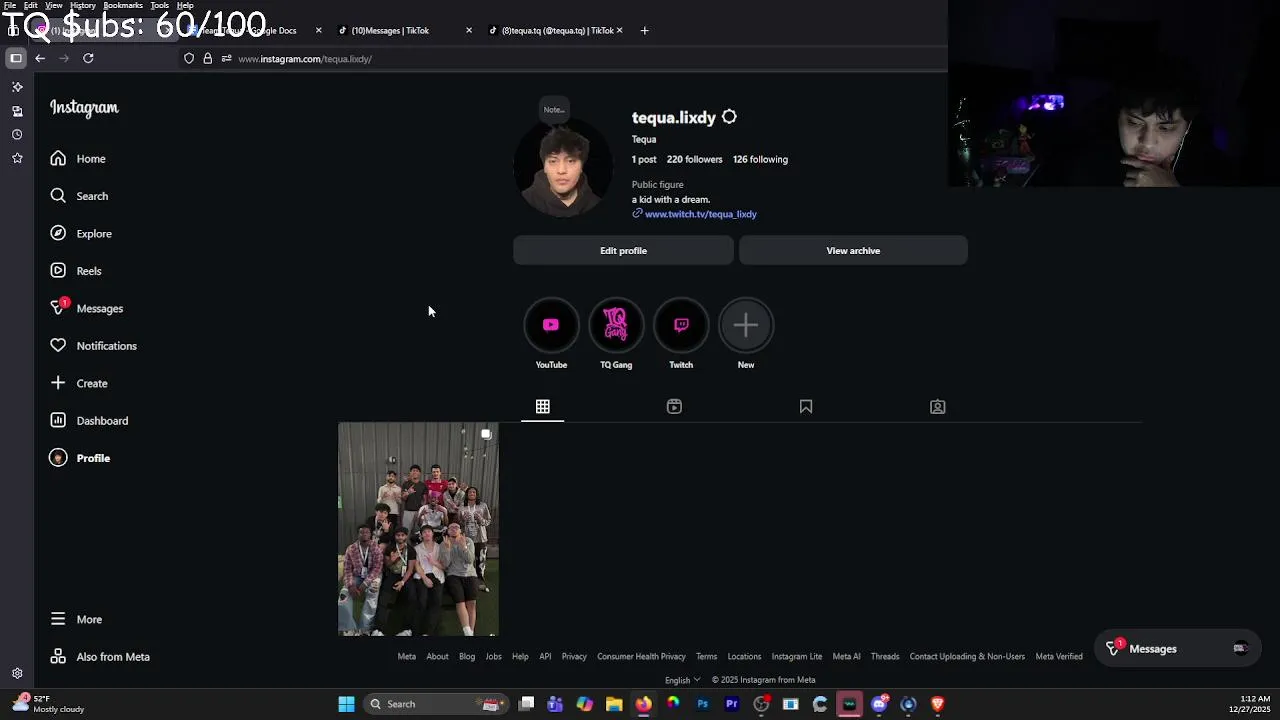
Task: Click the Meta footer link
Action: (x=406, y=657)
